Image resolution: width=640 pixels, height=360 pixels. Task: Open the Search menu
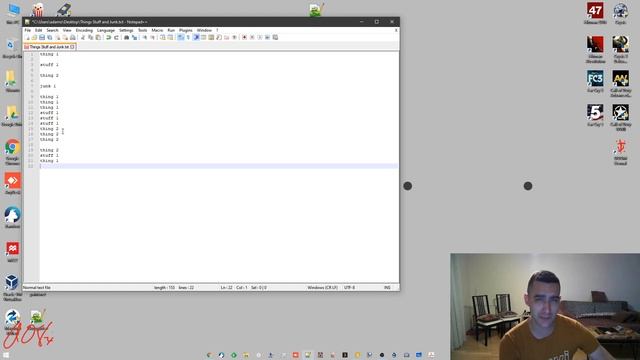click(x=52, y=30)
